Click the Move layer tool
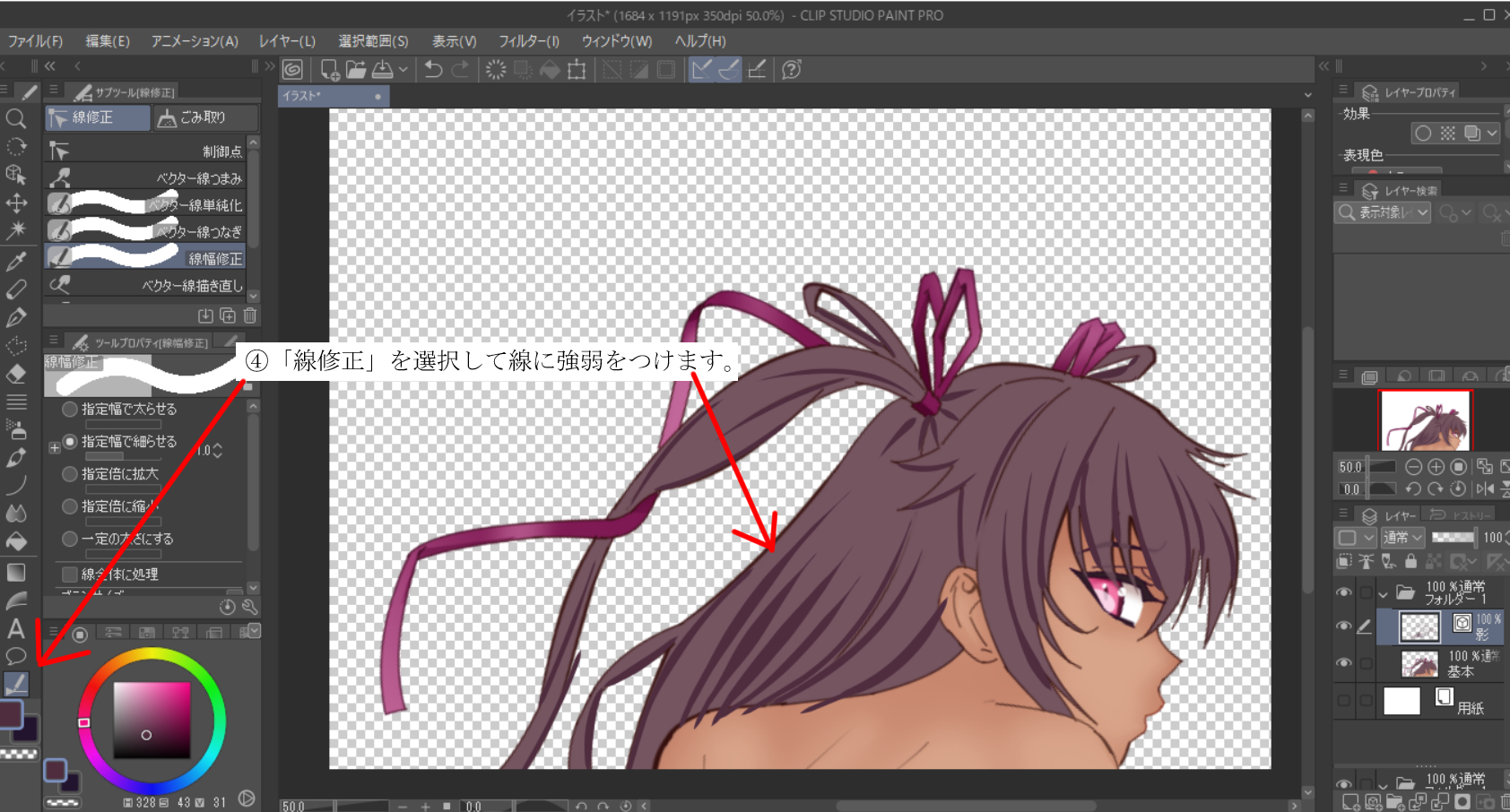 point(16,203)
